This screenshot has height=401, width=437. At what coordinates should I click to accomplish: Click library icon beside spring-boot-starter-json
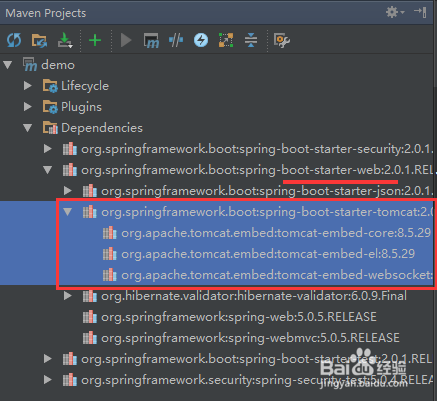(x=90, y=191)
